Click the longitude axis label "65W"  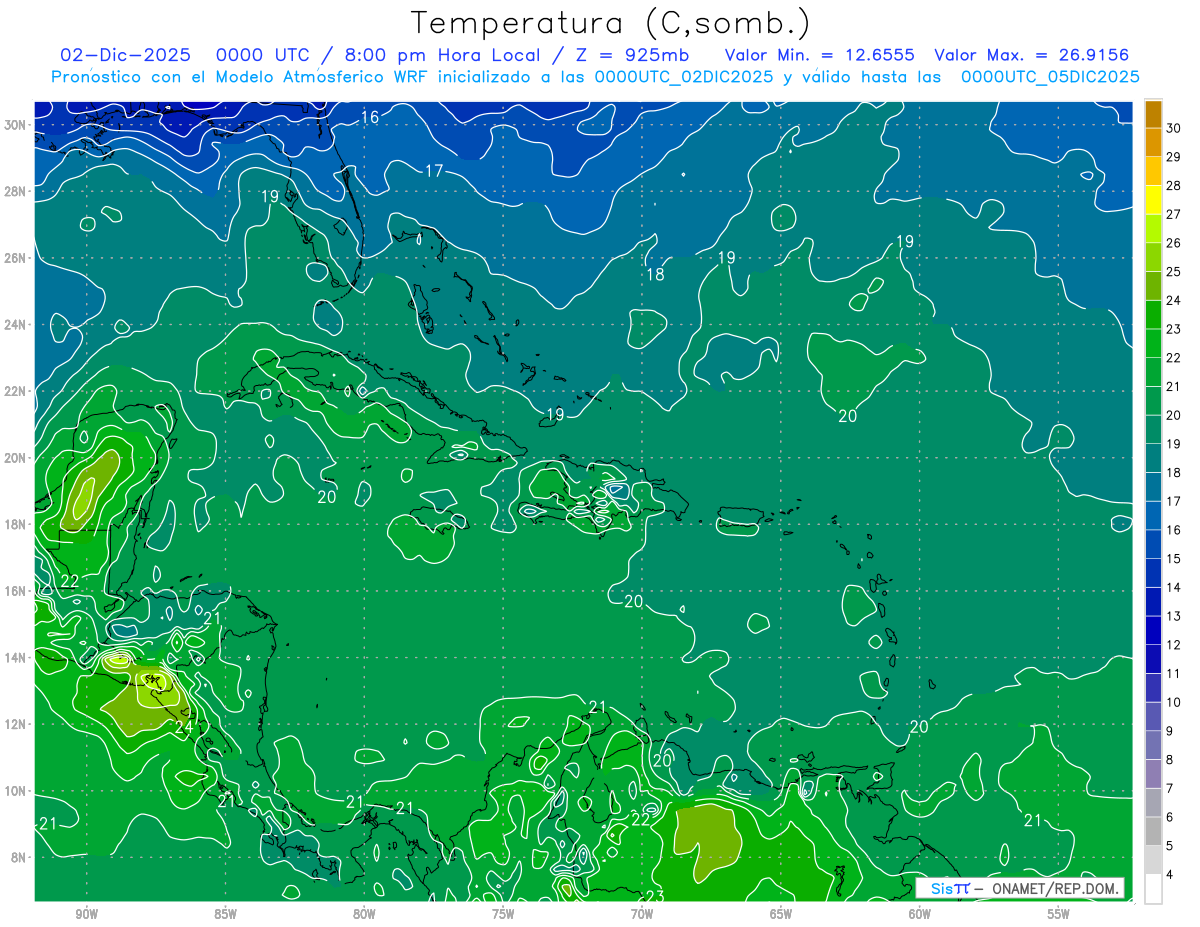point(781,914)
